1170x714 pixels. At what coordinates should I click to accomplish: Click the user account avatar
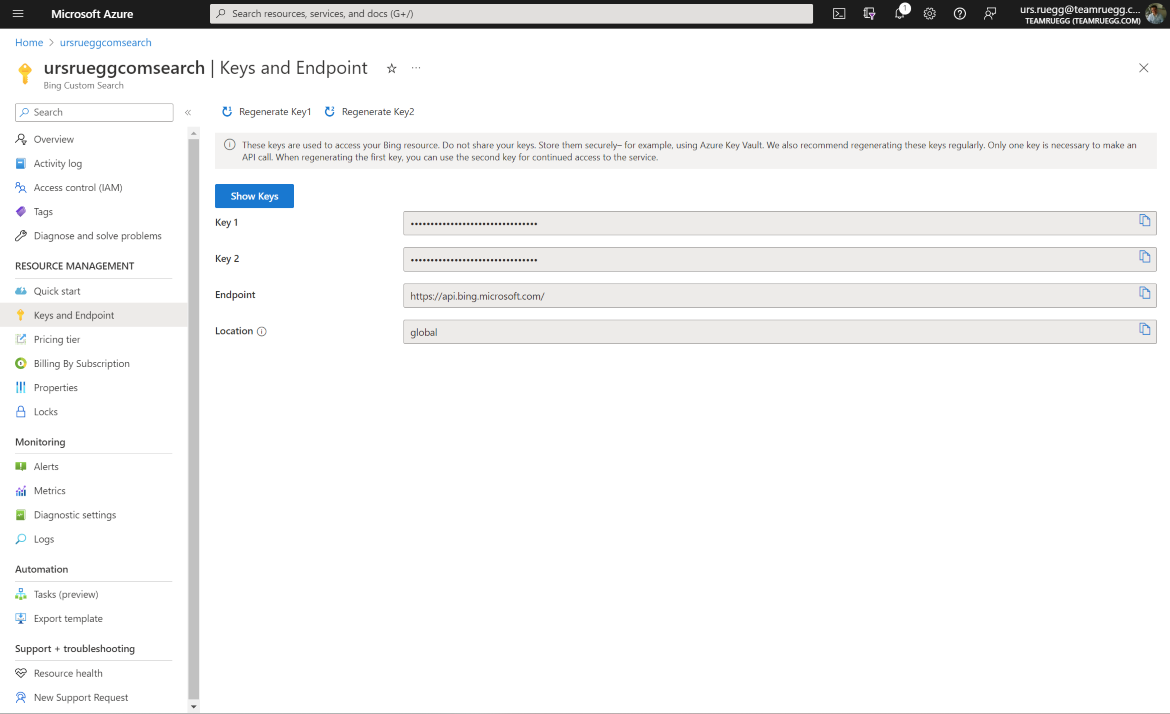(x=1155, y=13)
